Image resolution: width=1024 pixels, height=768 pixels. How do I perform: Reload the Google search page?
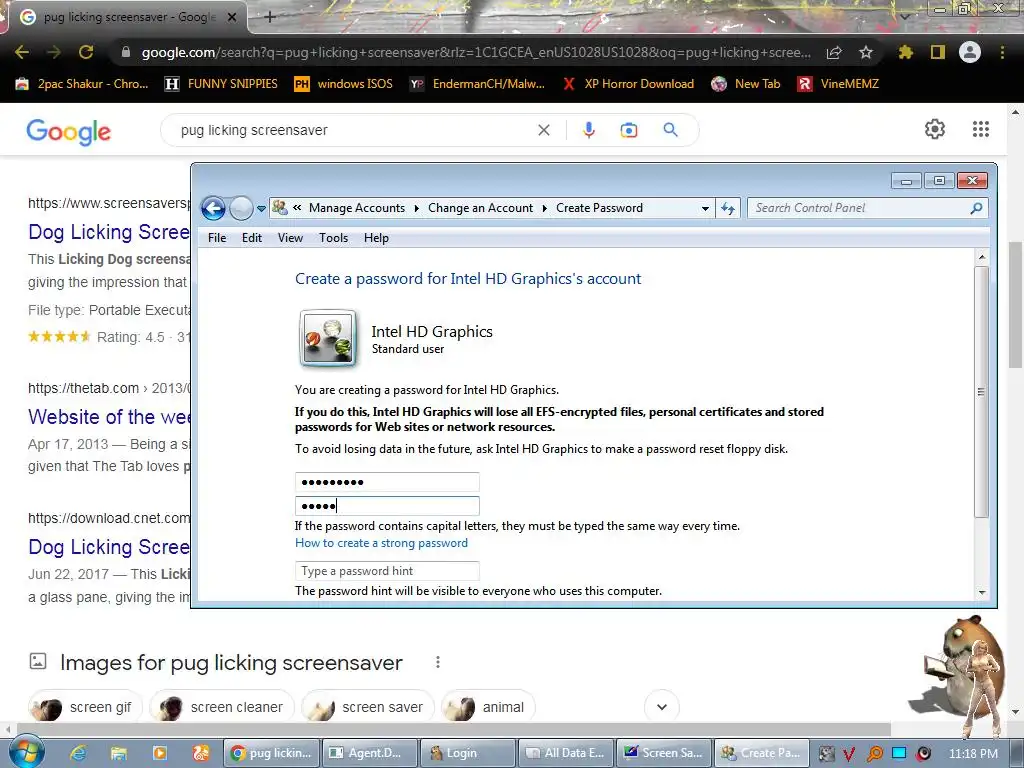(86, 52)
